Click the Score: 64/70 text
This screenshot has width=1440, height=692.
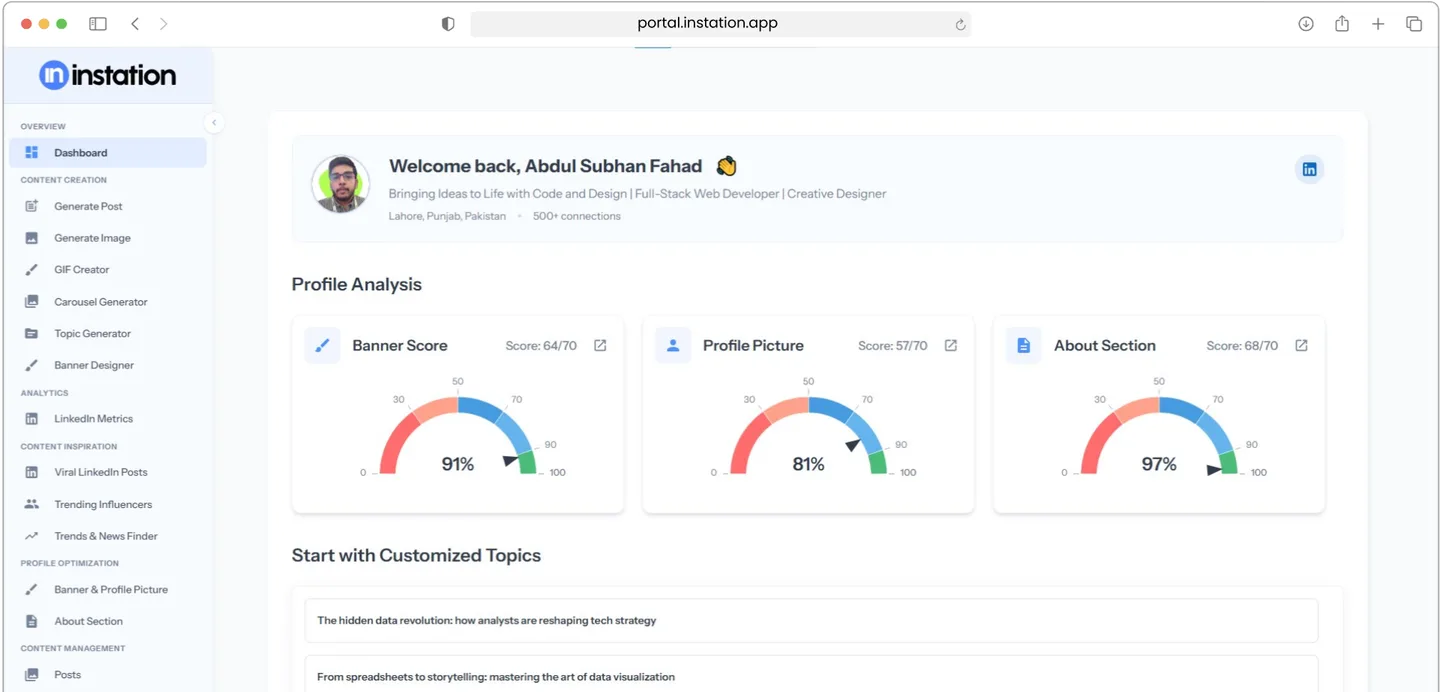click(541, 346)
